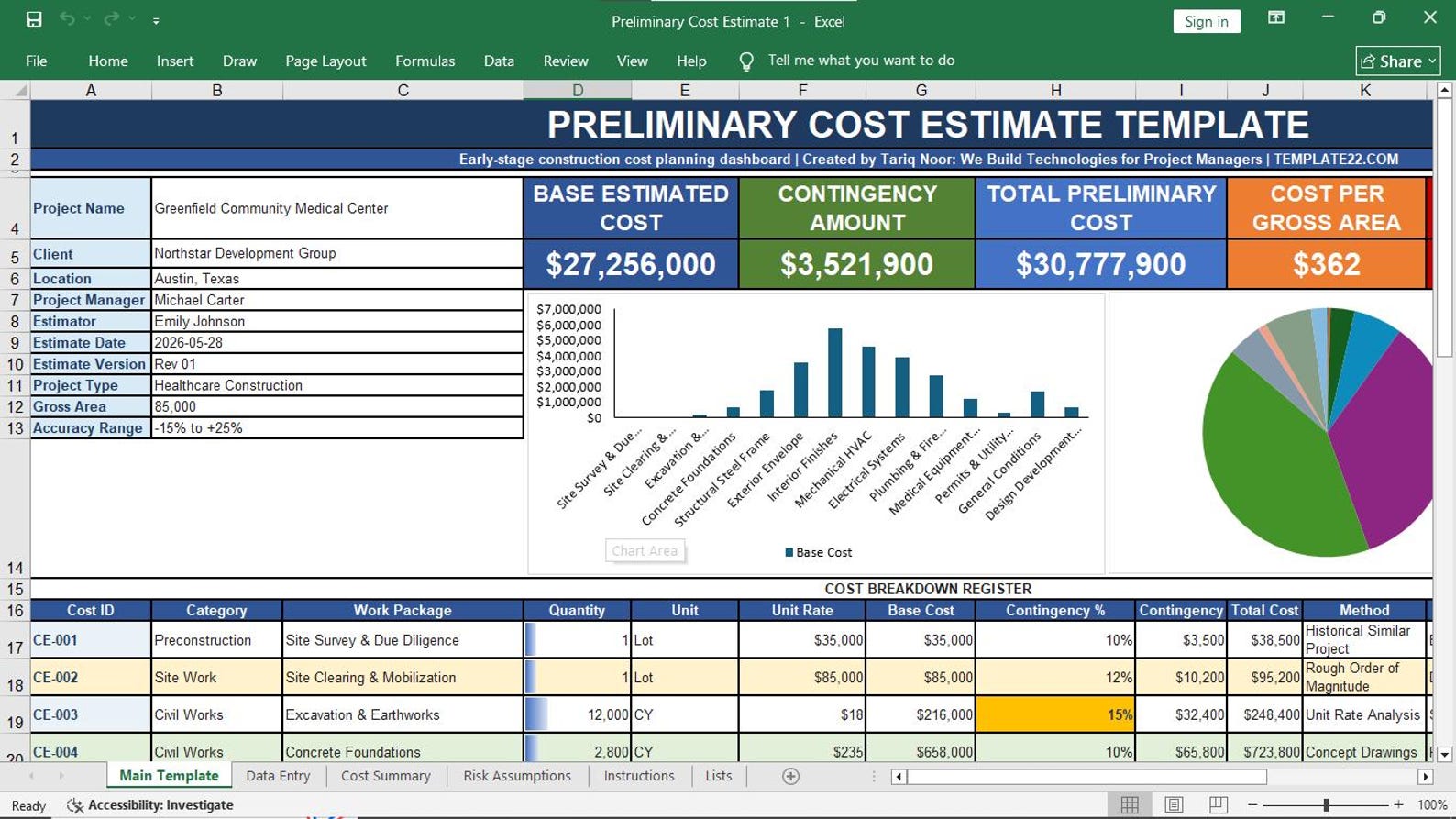The image size is (1456, 819).
Task: Select Greenfield Community Medical Center cell
Action: [x=337, y=208]
